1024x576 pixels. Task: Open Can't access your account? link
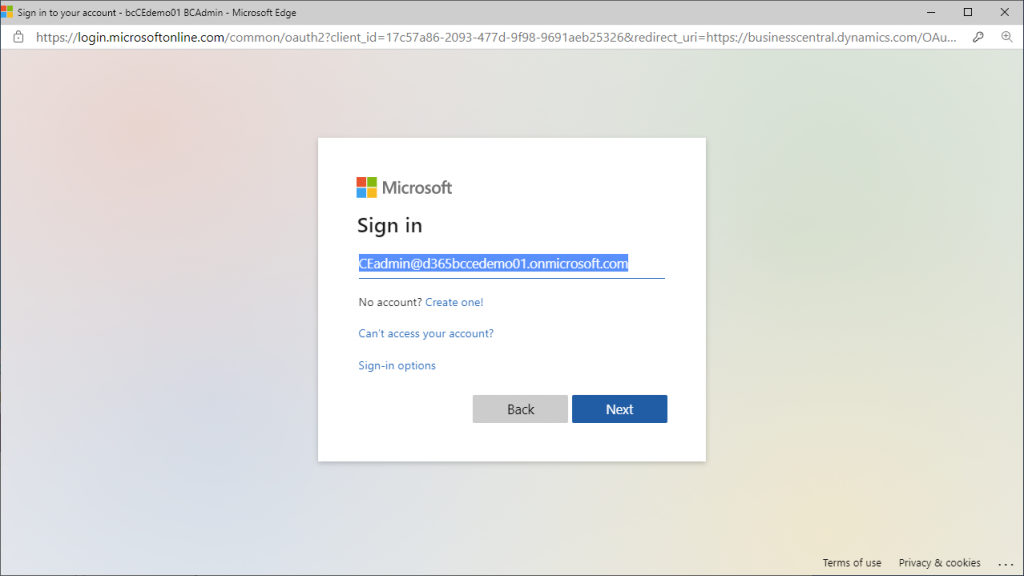426,333
